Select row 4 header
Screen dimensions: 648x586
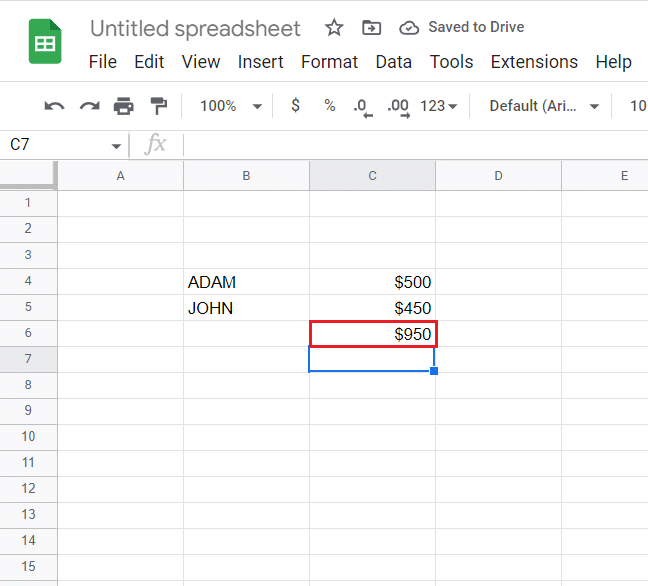click(x=28, y=281)
